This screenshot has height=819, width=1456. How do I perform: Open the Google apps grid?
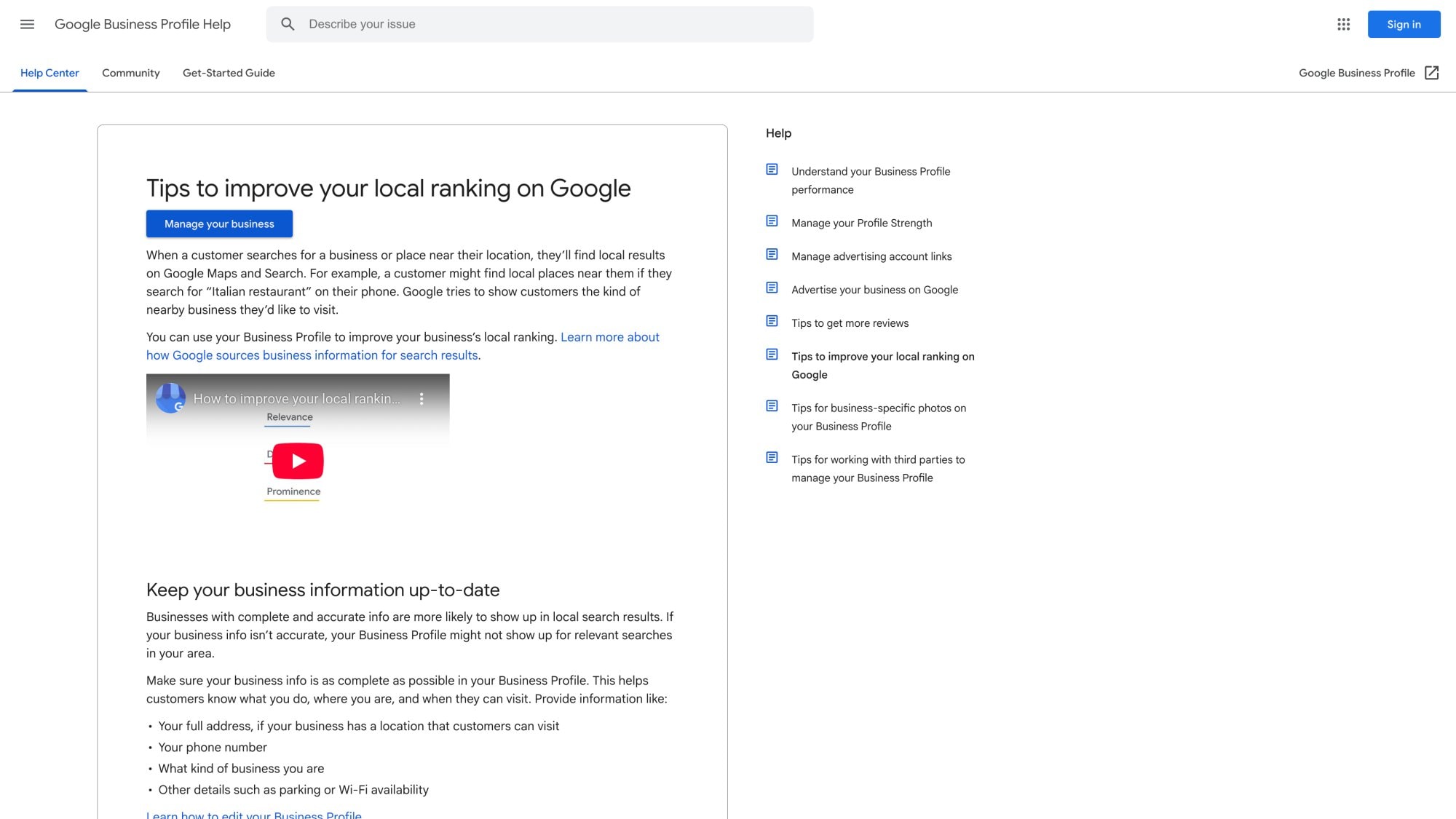click(x=1343, y=24)
